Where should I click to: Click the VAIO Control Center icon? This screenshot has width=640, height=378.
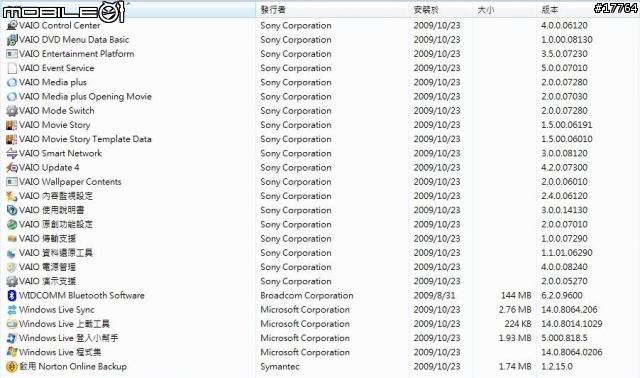12,25
